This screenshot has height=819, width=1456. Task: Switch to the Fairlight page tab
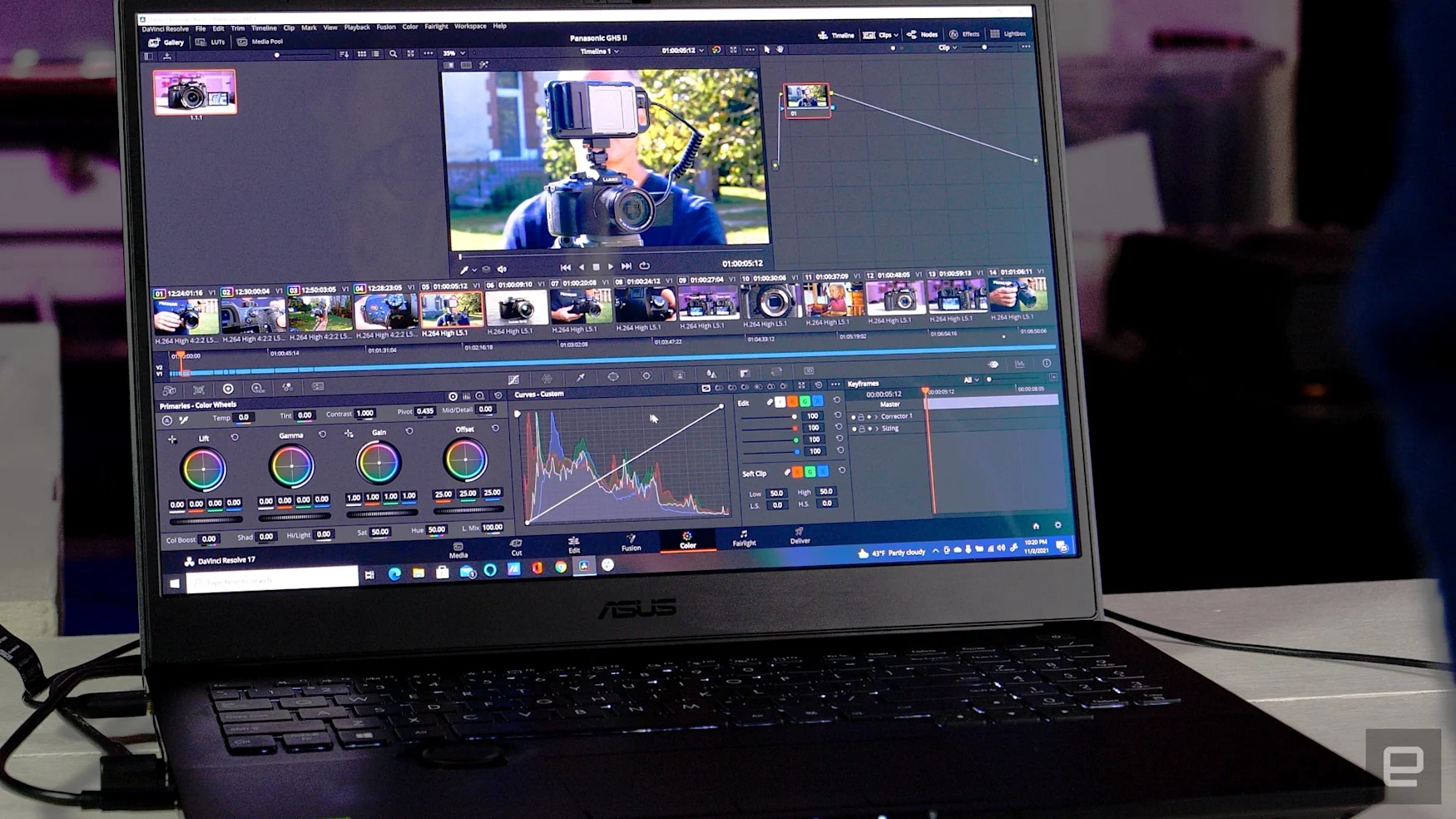(744, 539)
